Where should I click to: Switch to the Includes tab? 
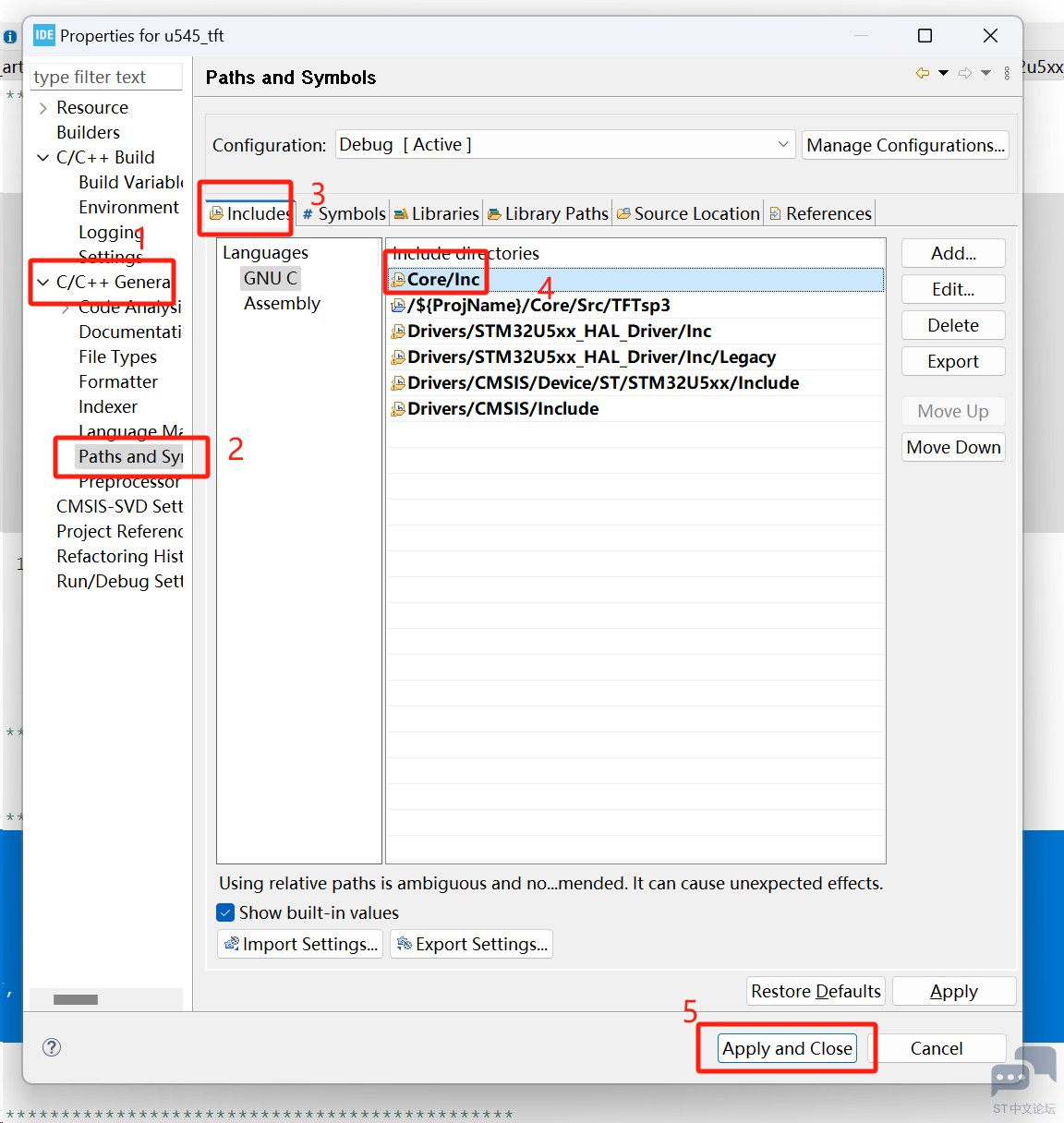coord(250,213)
